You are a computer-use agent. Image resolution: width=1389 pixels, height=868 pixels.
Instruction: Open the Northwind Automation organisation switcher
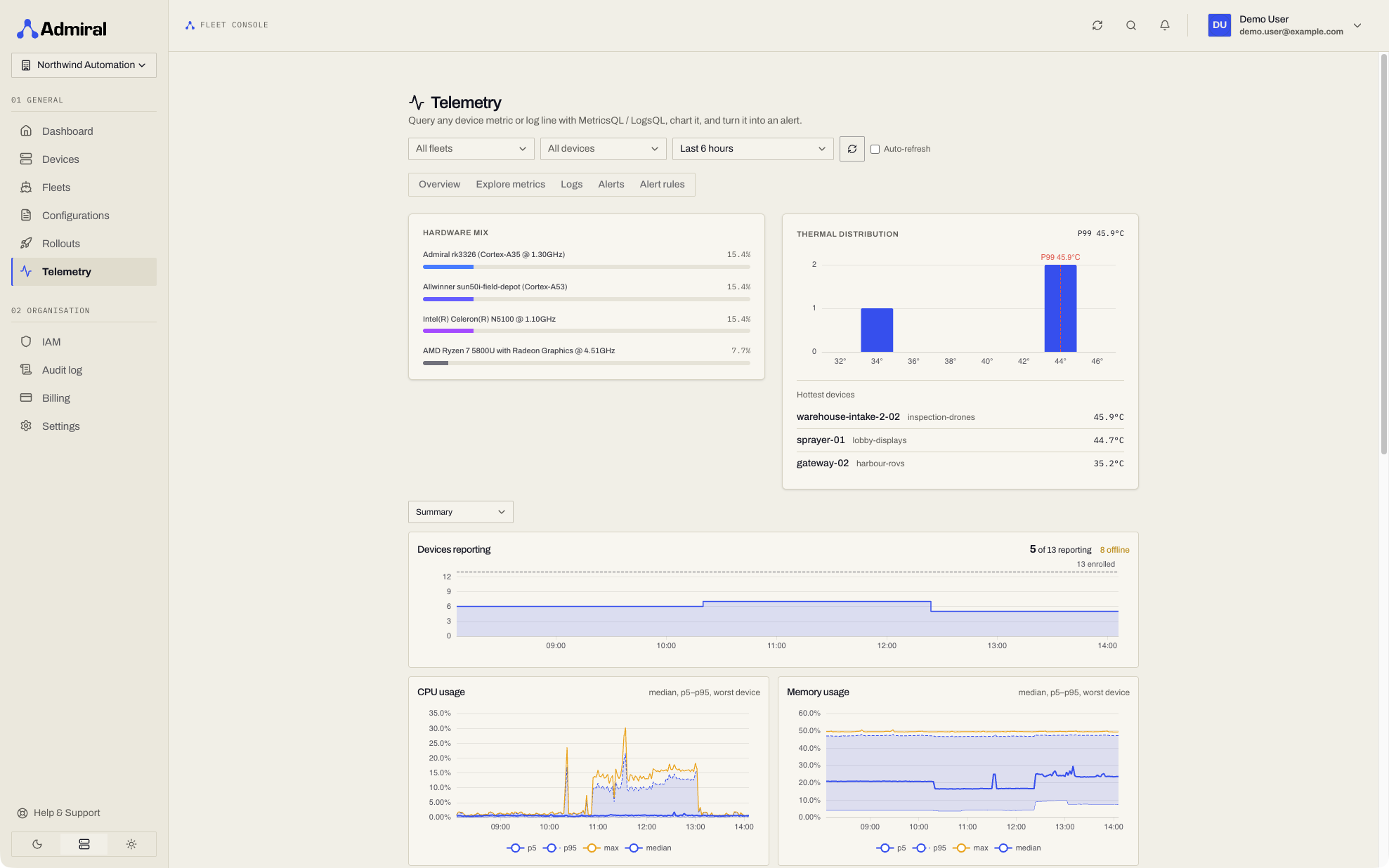pyautogui.click(x=84, y=65)
